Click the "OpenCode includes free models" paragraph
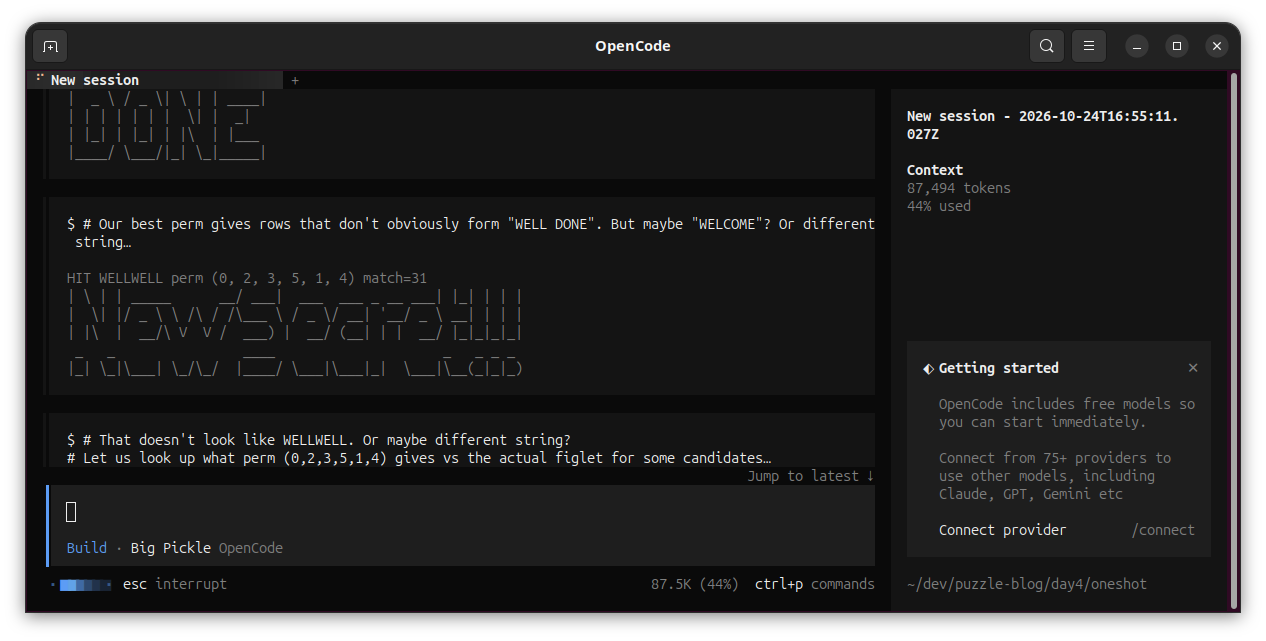 coord(1067,413)
